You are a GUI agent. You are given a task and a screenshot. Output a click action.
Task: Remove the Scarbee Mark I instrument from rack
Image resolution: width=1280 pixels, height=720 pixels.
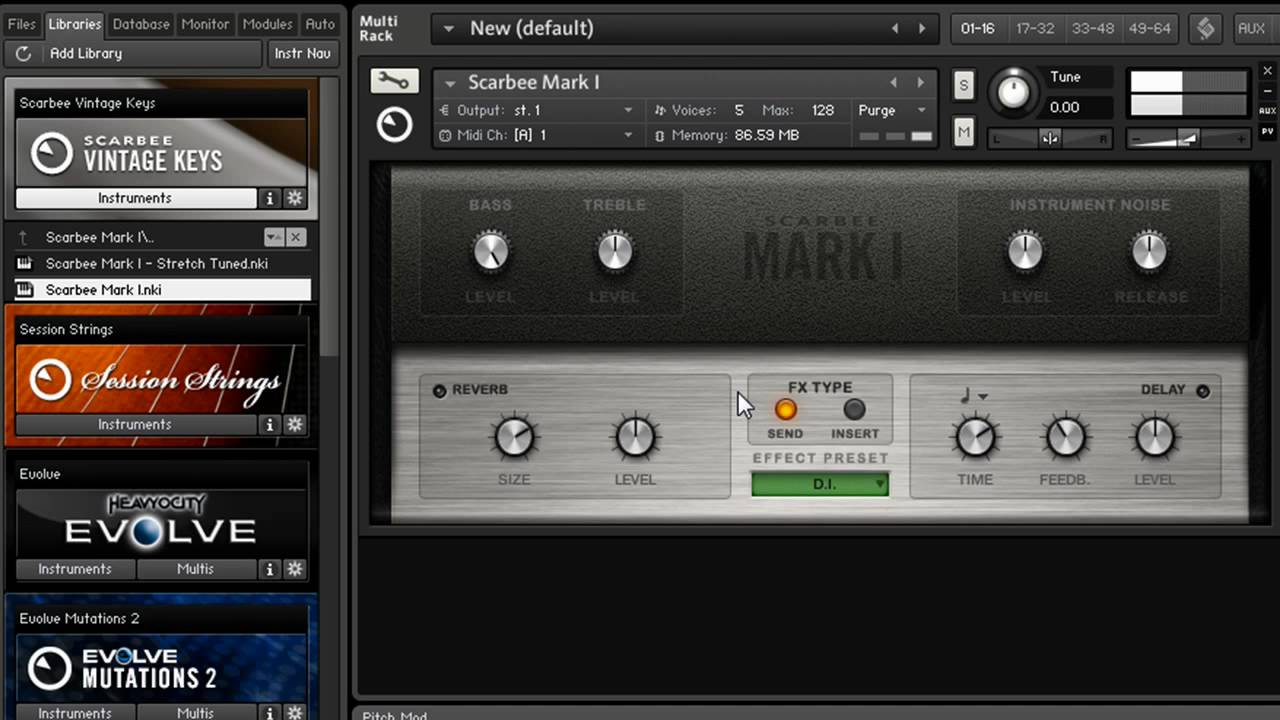pyautogui.click(x=1267, y=71)
